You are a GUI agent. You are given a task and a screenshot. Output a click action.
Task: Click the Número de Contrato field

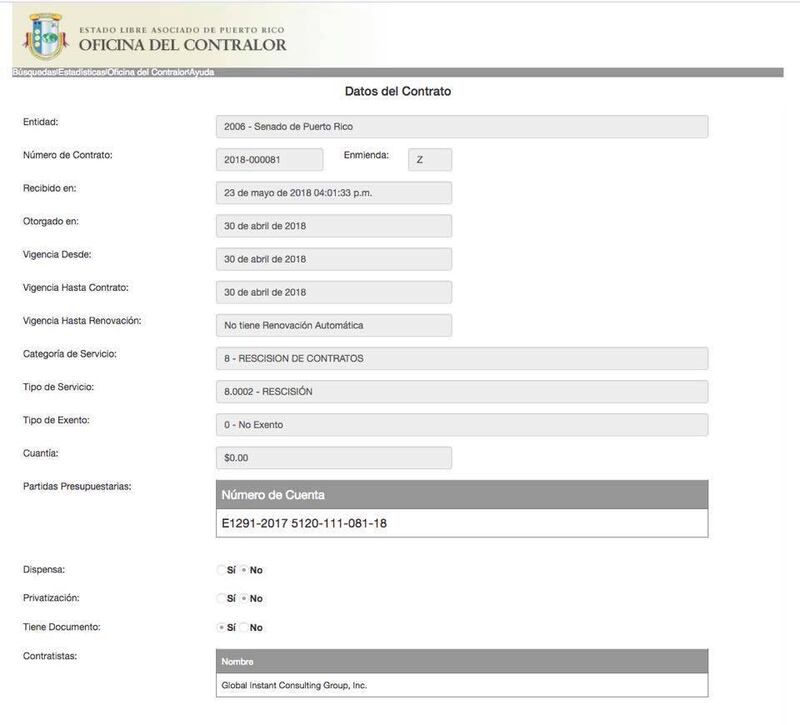tap(269, 160)
